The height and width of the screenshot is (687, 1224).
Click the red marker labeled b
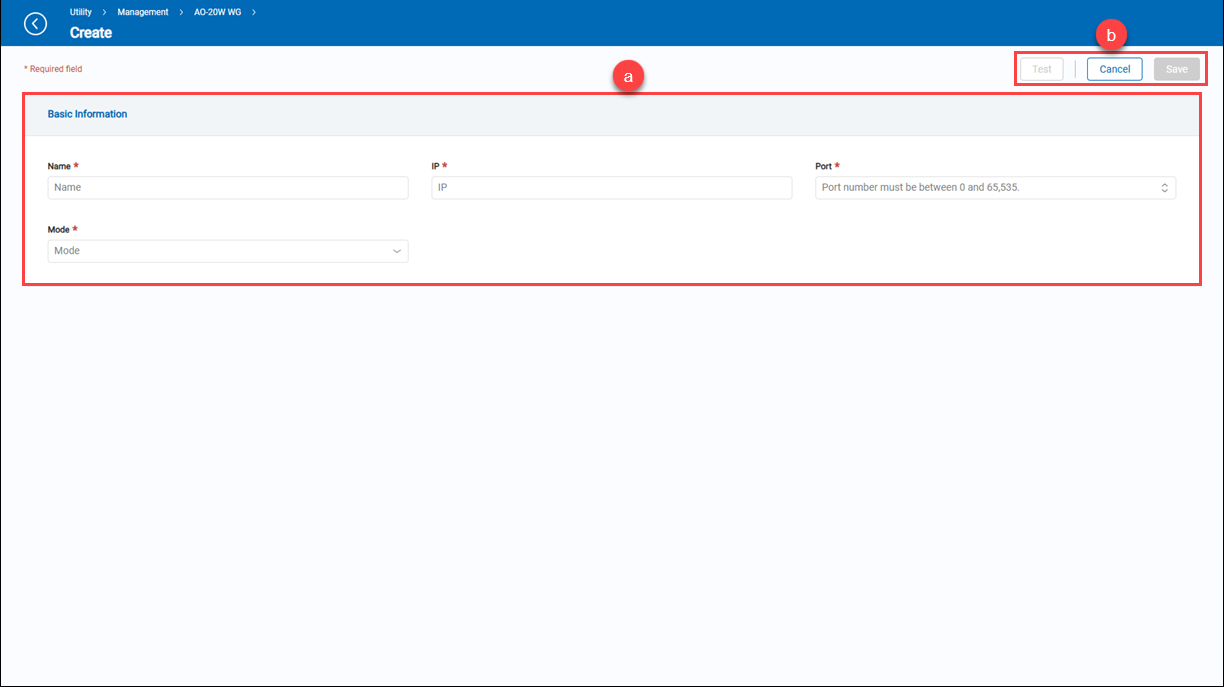1111,35
